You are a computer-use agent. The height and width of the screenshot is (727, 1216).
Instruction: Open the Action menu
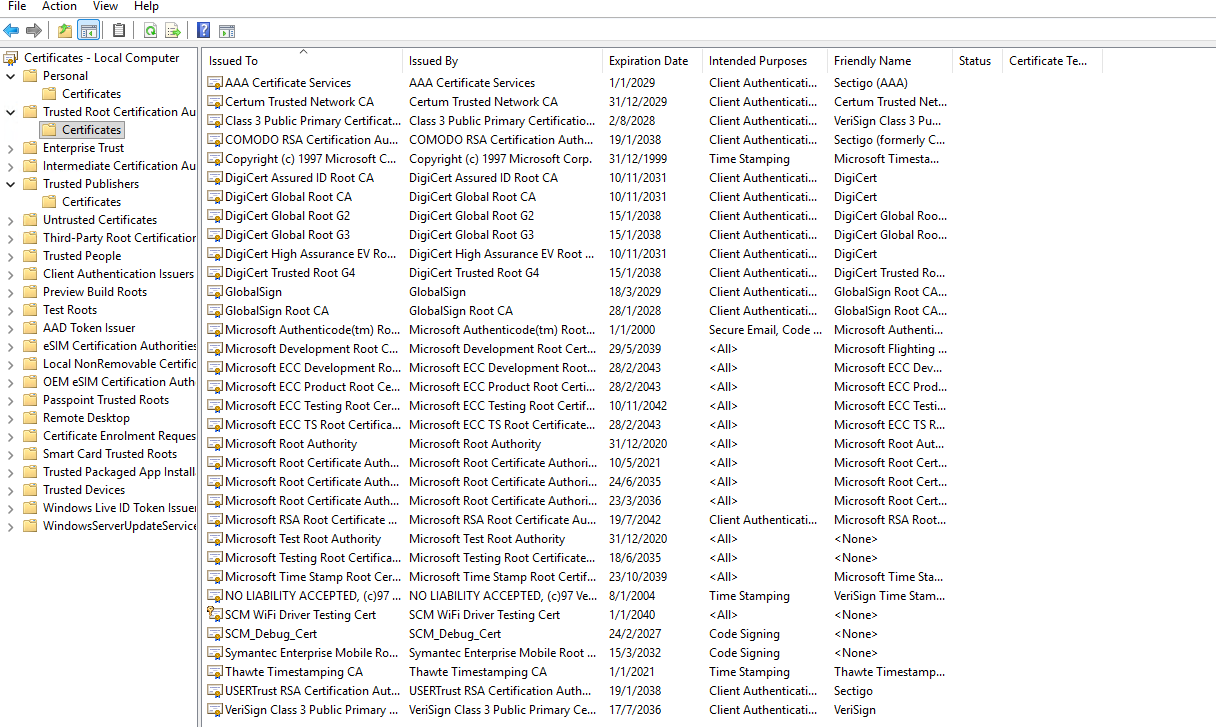[59, 6]
